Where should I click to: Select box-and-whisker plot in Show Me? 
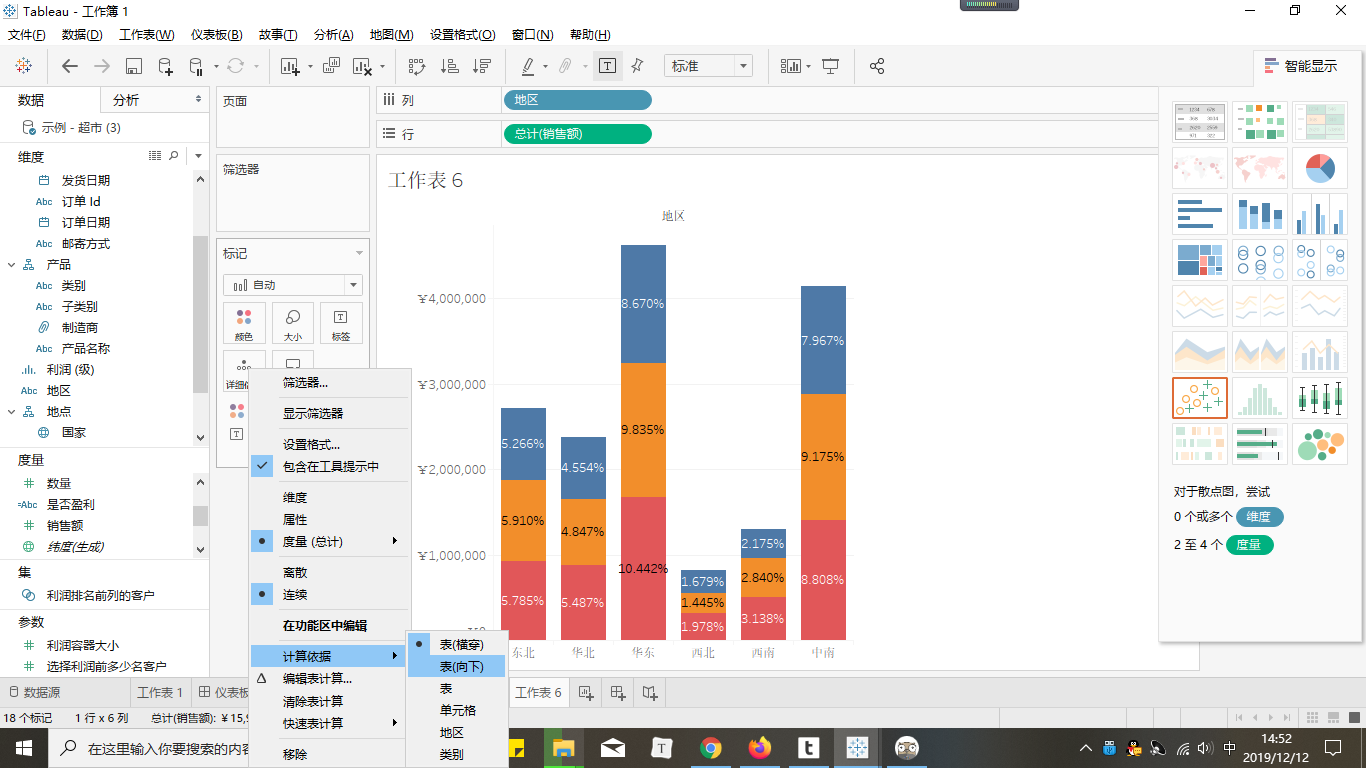click(x=1320, y=398)
